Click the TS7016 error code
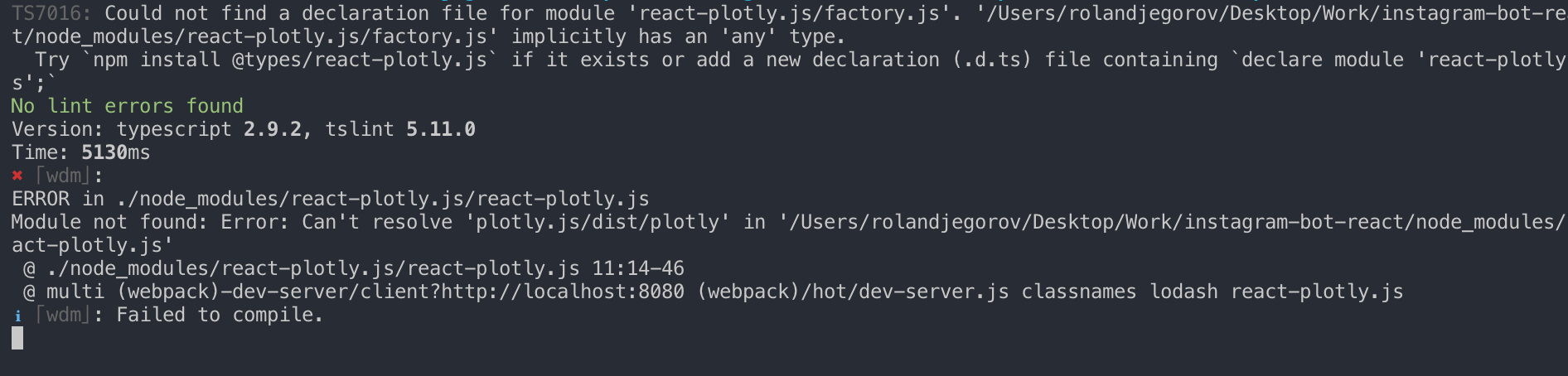 coord(51,13)
